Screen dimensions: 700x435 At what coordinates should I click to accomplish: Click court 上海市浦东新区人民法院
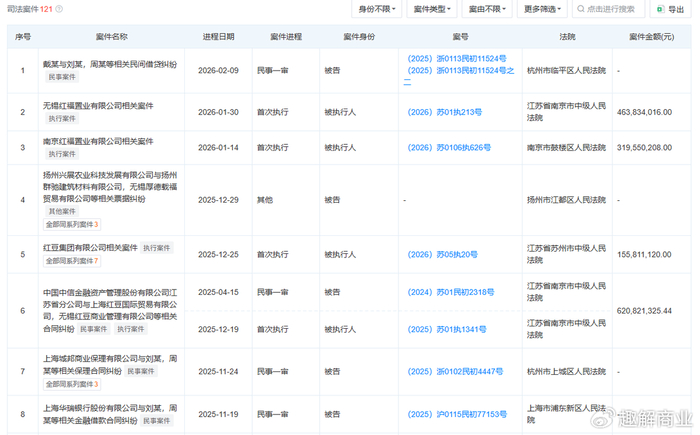567,414
